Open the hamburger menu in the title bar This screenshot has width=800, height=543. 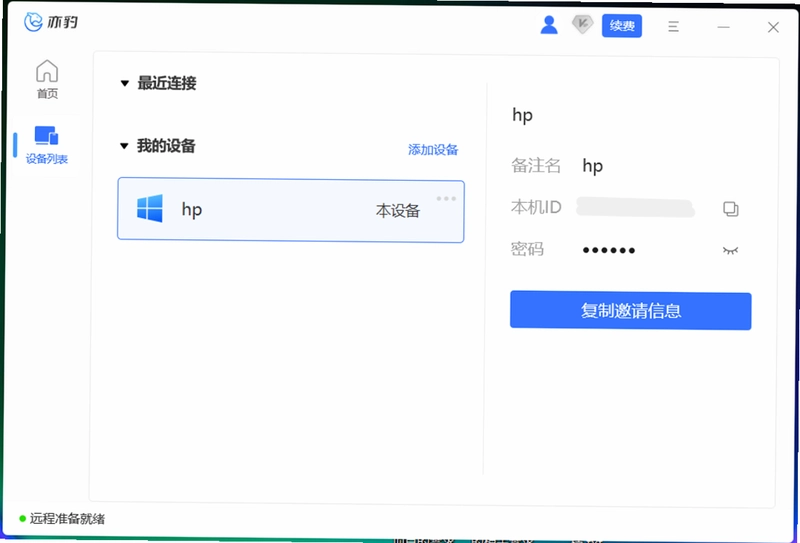coord(673,27)
